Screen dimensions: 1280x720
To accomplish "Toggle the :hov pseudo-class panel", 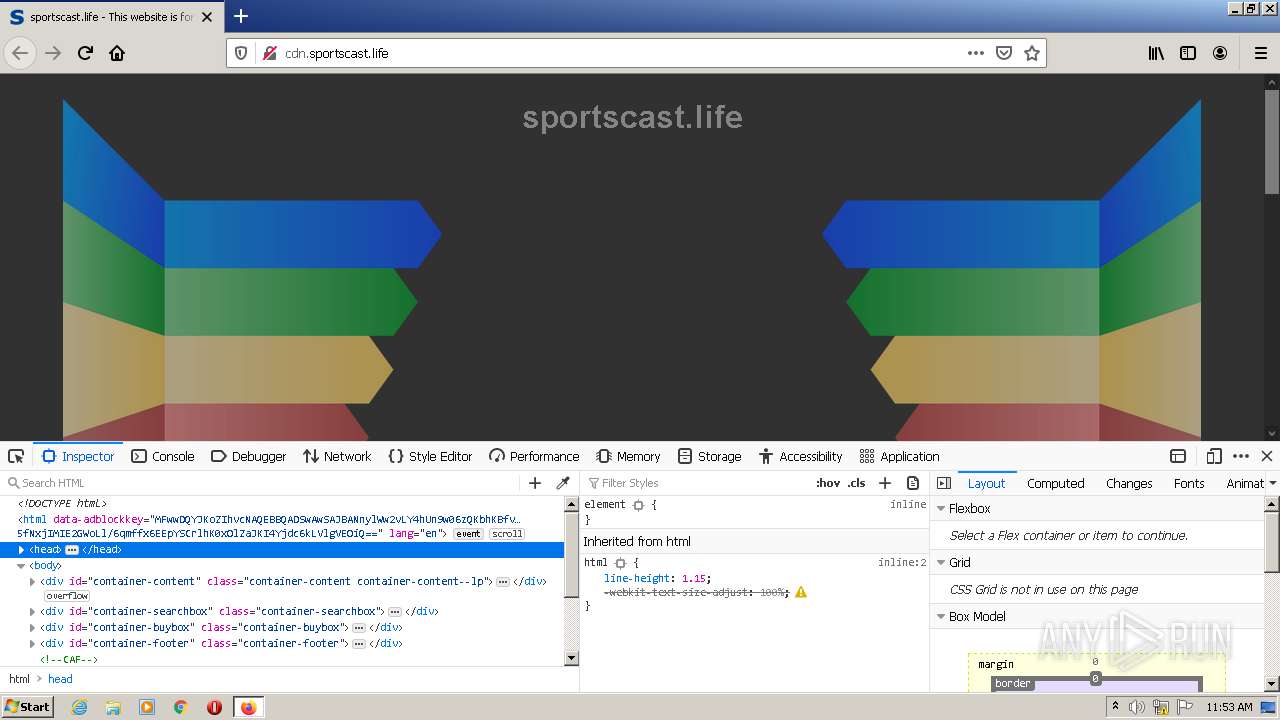I will [x=828, y=483].
